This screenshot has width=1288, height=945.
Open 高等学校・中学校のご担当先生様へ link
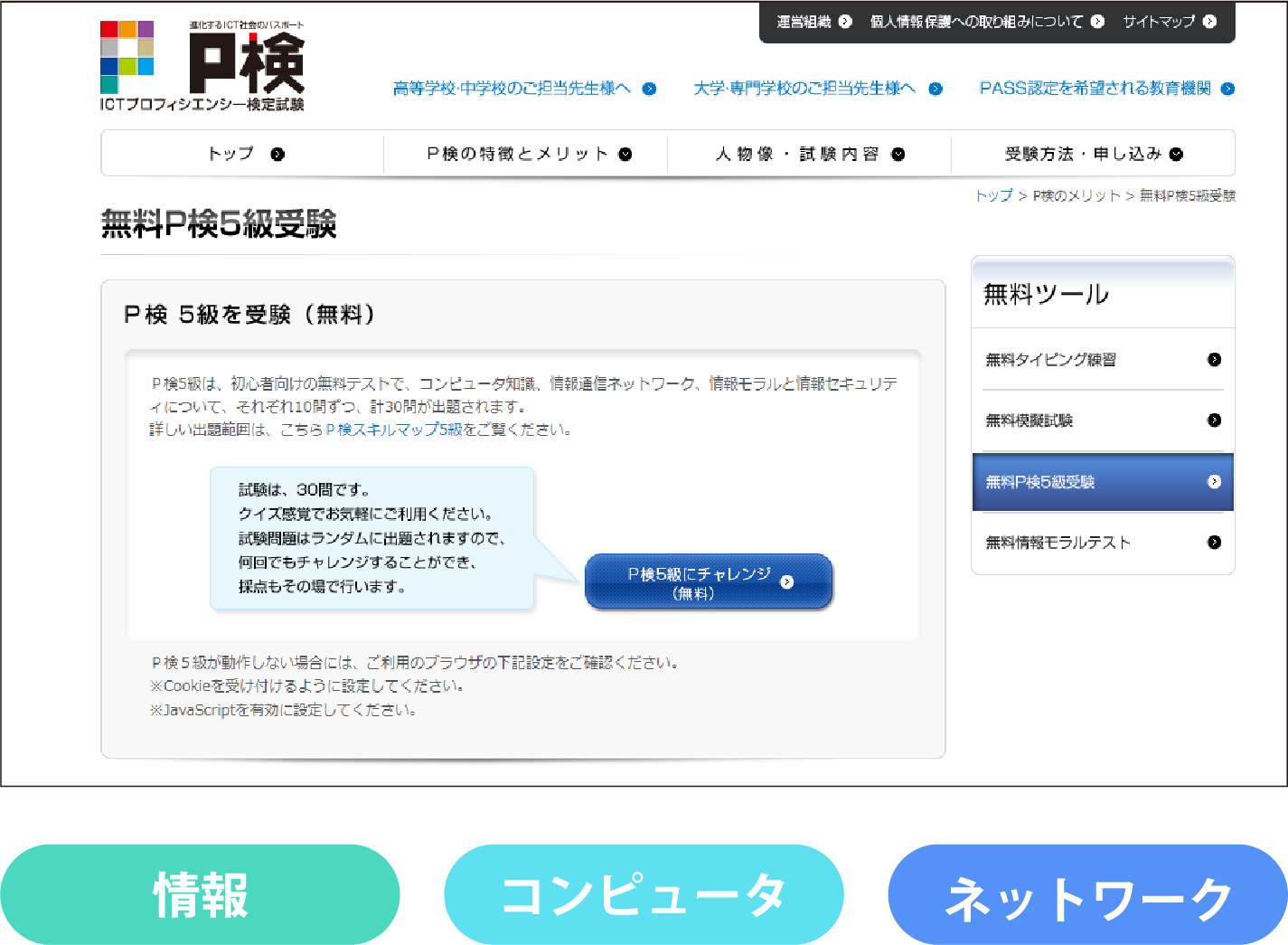(512, 89)
